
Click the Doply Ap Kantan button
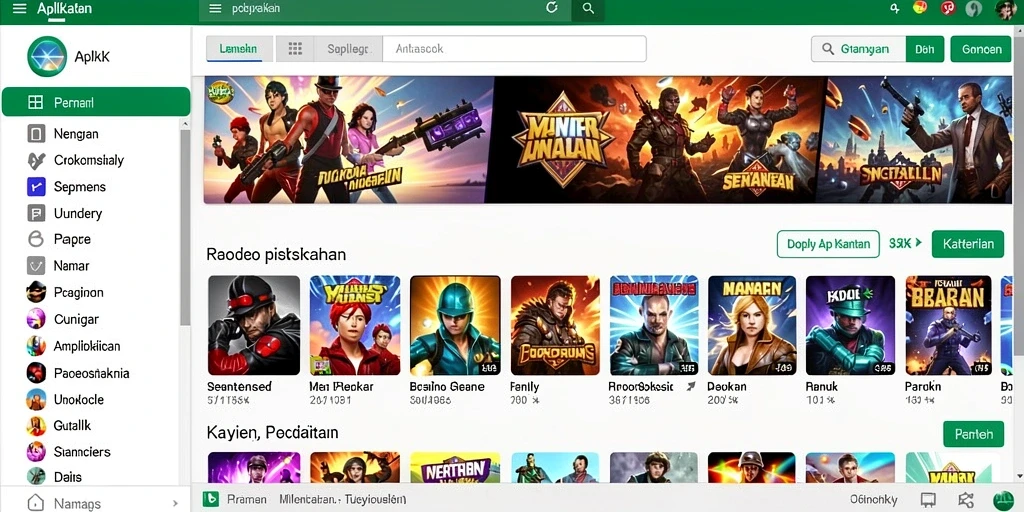(829, 244)
